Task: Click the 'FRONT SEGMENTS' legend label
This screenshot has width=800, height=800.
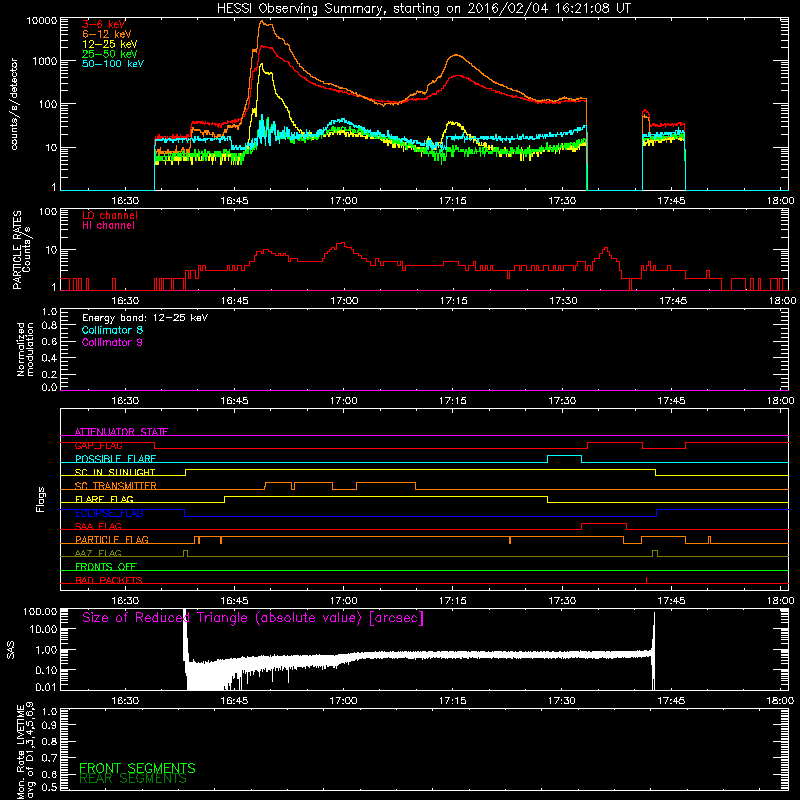Action: pyautogui.click(x=137, y=768)
